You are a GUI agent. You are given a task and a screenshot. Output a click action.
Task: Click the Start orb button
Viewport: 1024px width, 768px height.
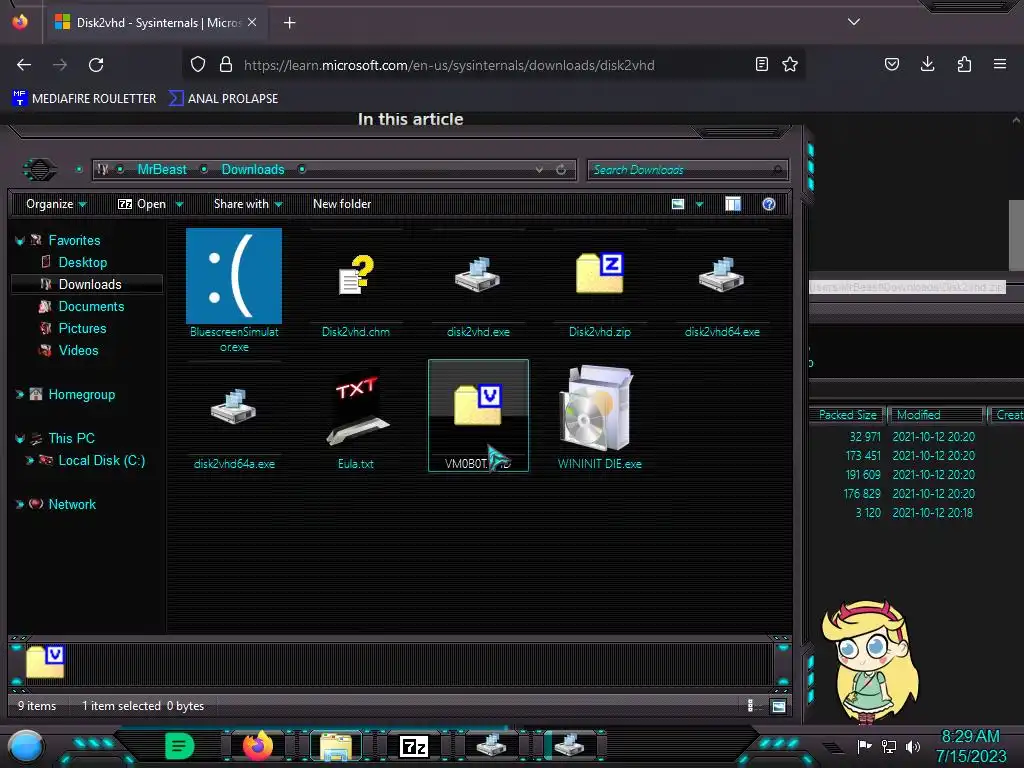[25, 747]
